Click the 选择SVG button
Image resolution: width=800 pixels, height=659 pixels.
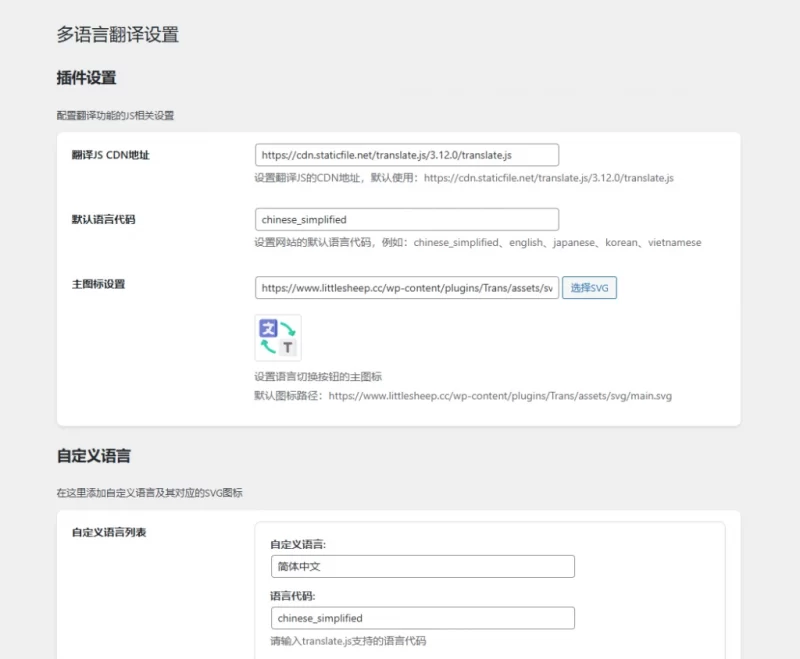click(590, 288)
